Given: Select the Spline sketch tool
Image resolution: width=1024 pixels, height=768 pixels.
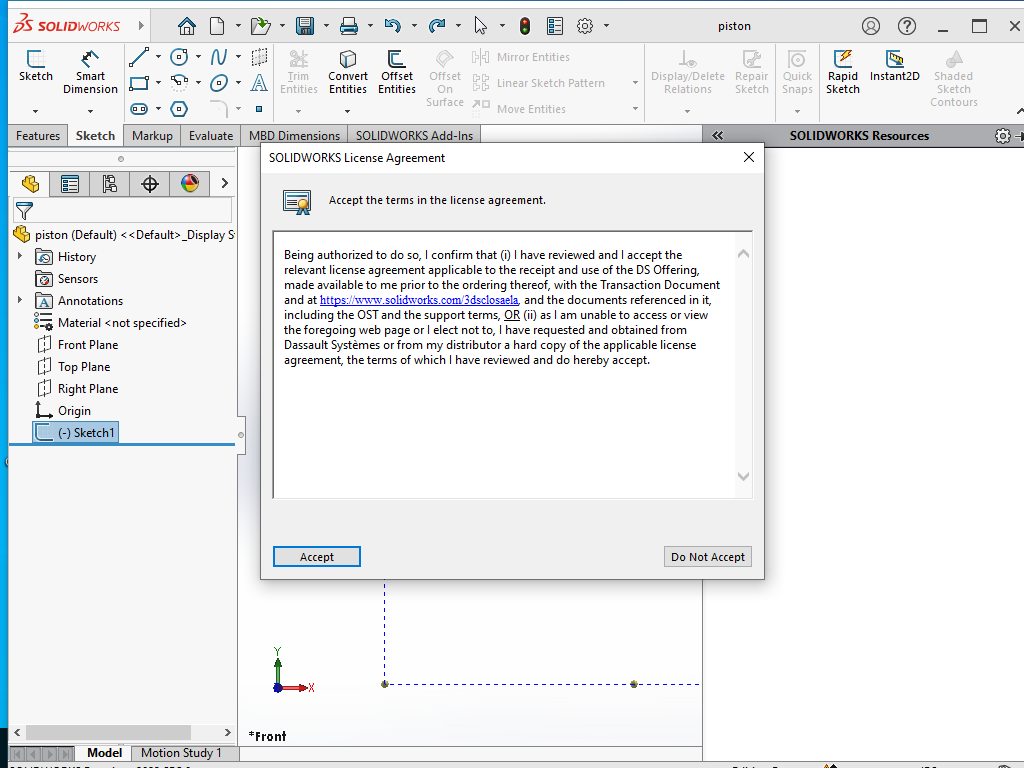Looking at the screenshot, I should click(219, 57).
